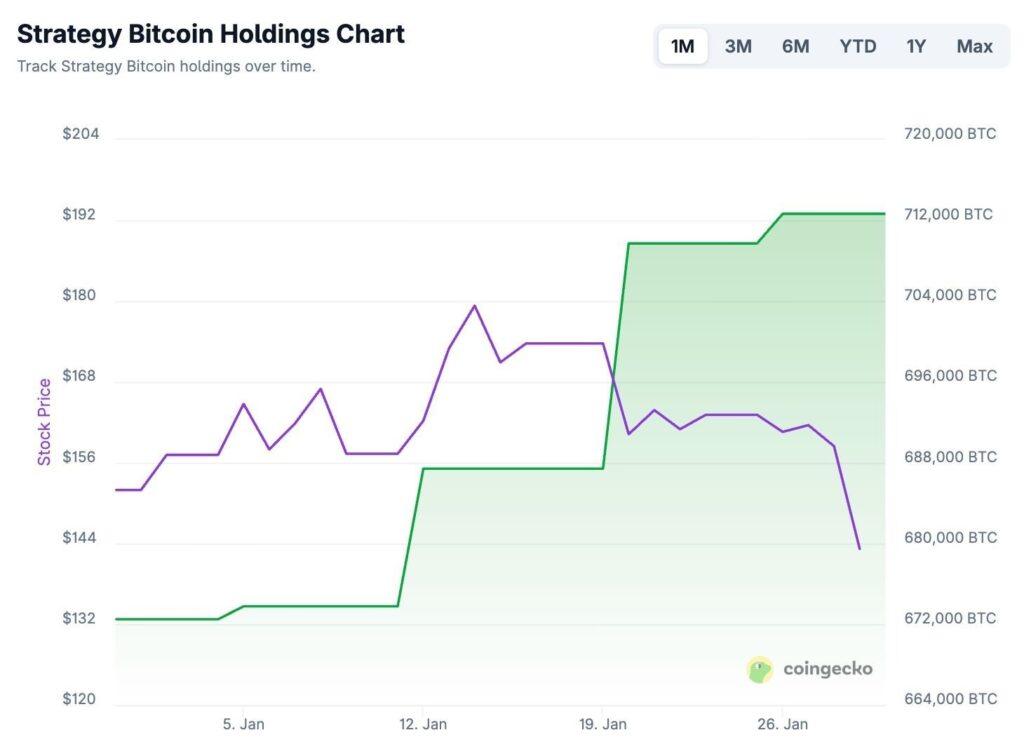Select the 1M time range
The image size is (1024, 749).
(683, 46)
